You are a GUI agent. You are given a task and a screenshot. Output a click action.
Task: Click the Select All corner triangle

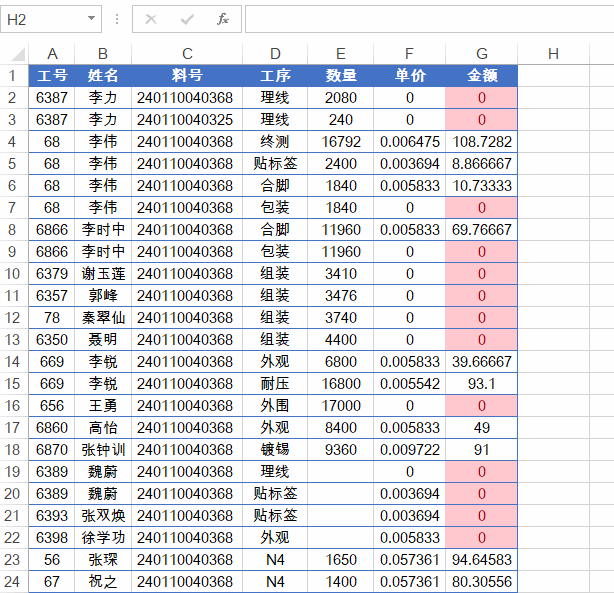(x=15, y=54)
